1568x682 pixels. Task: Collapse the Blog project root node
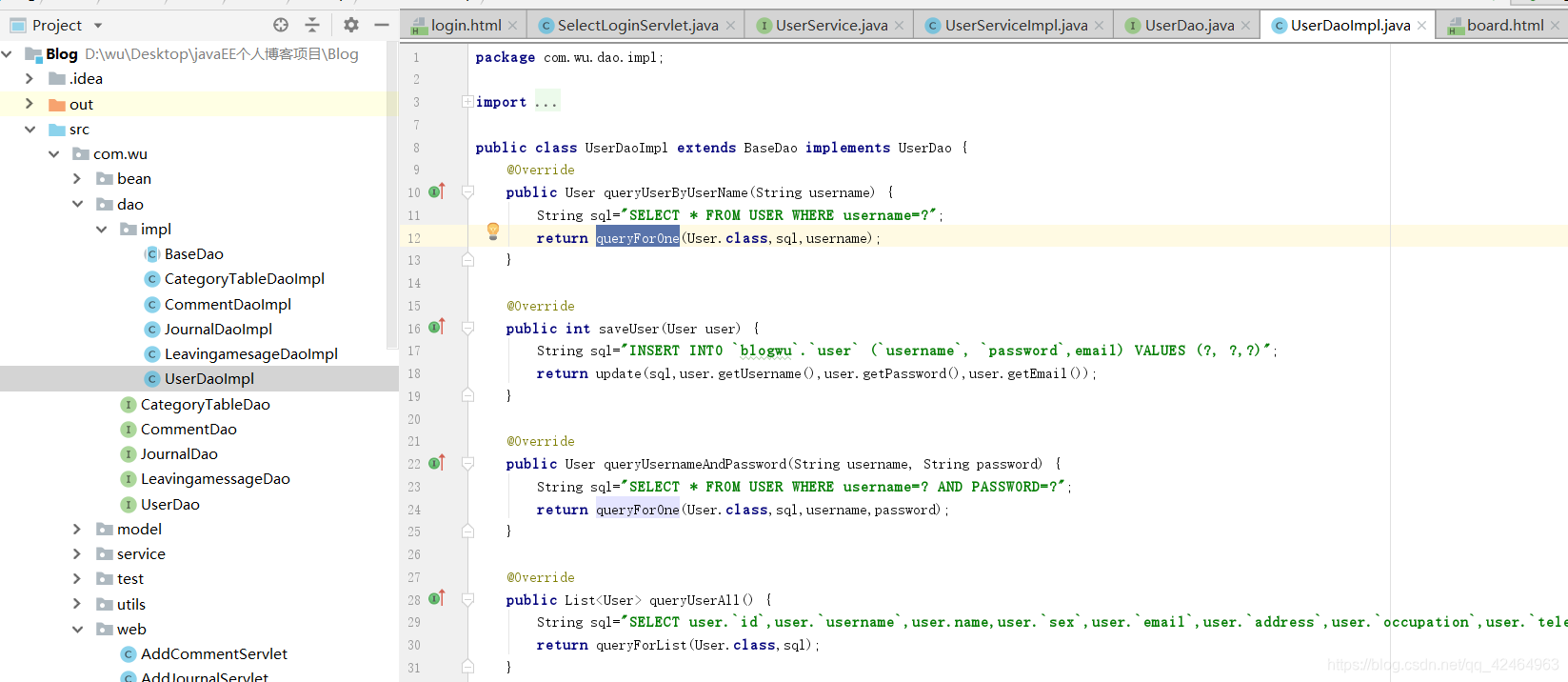(7, 54)
